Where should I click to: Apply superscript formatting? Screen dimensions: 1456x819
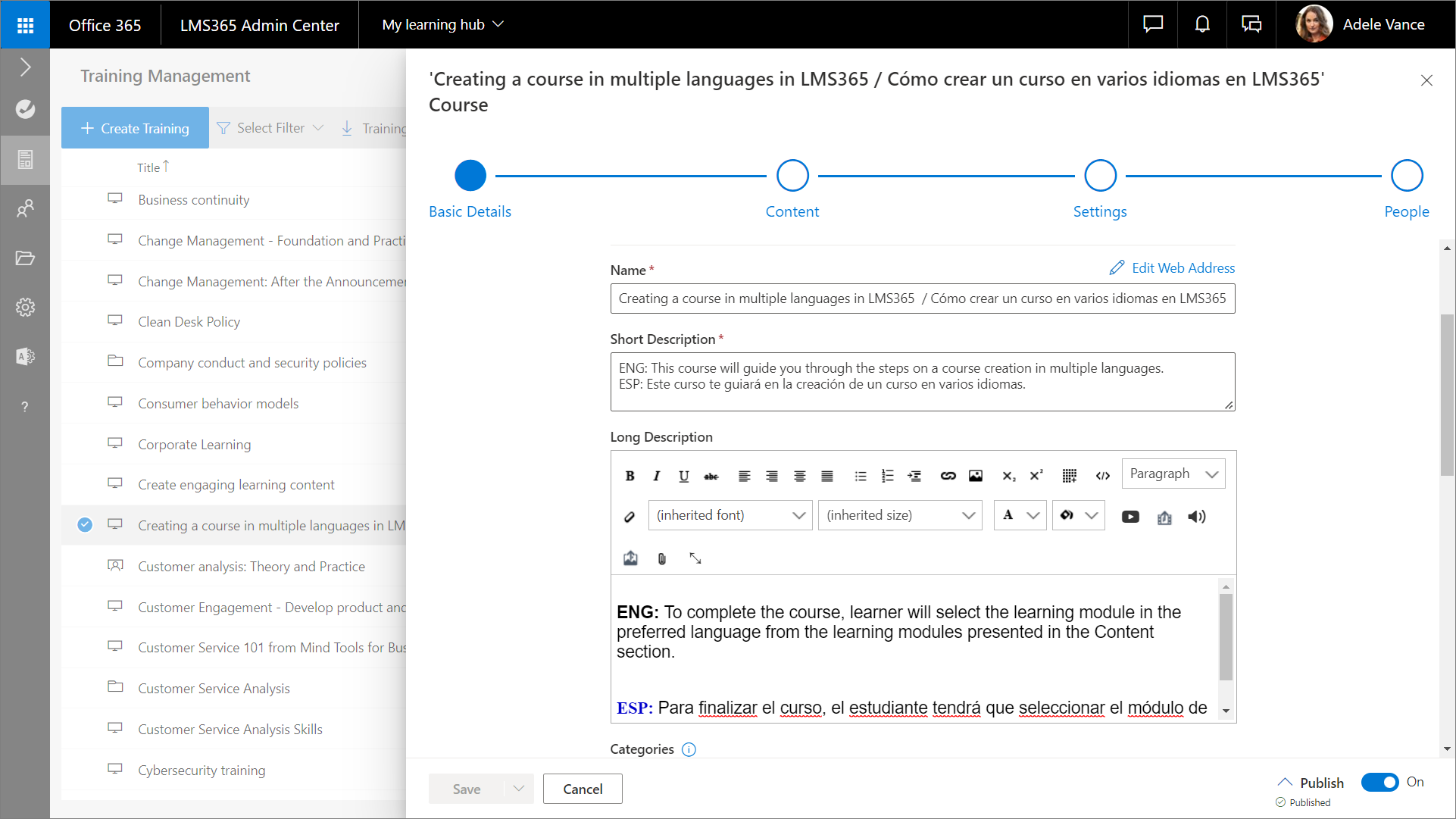pos(1036,476)
